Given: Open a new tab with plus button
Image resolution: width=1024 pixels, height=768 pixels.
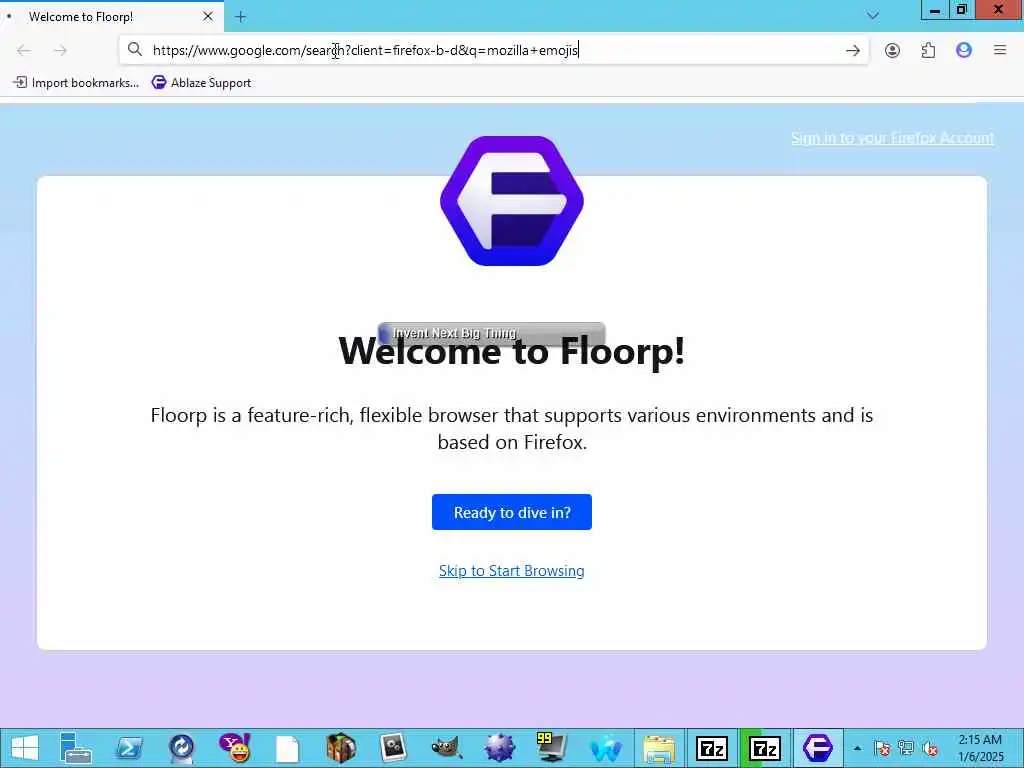Looking at the screenshot, I should [x=240, y=17].
